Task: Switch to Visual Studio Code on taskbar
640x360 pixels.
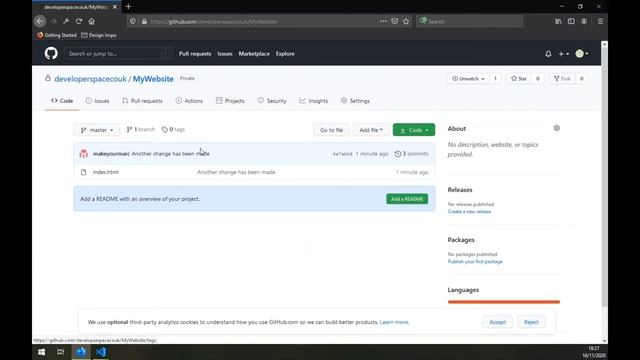Action: point(101,352)
